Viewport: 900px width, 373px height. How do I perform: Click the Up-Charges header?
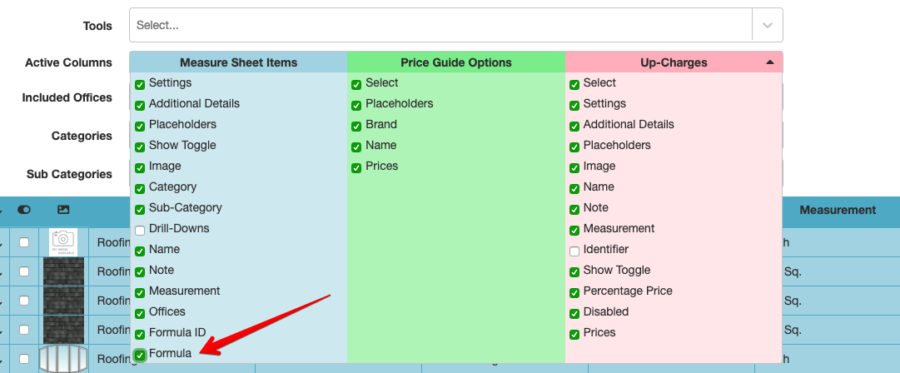[673, 63]
